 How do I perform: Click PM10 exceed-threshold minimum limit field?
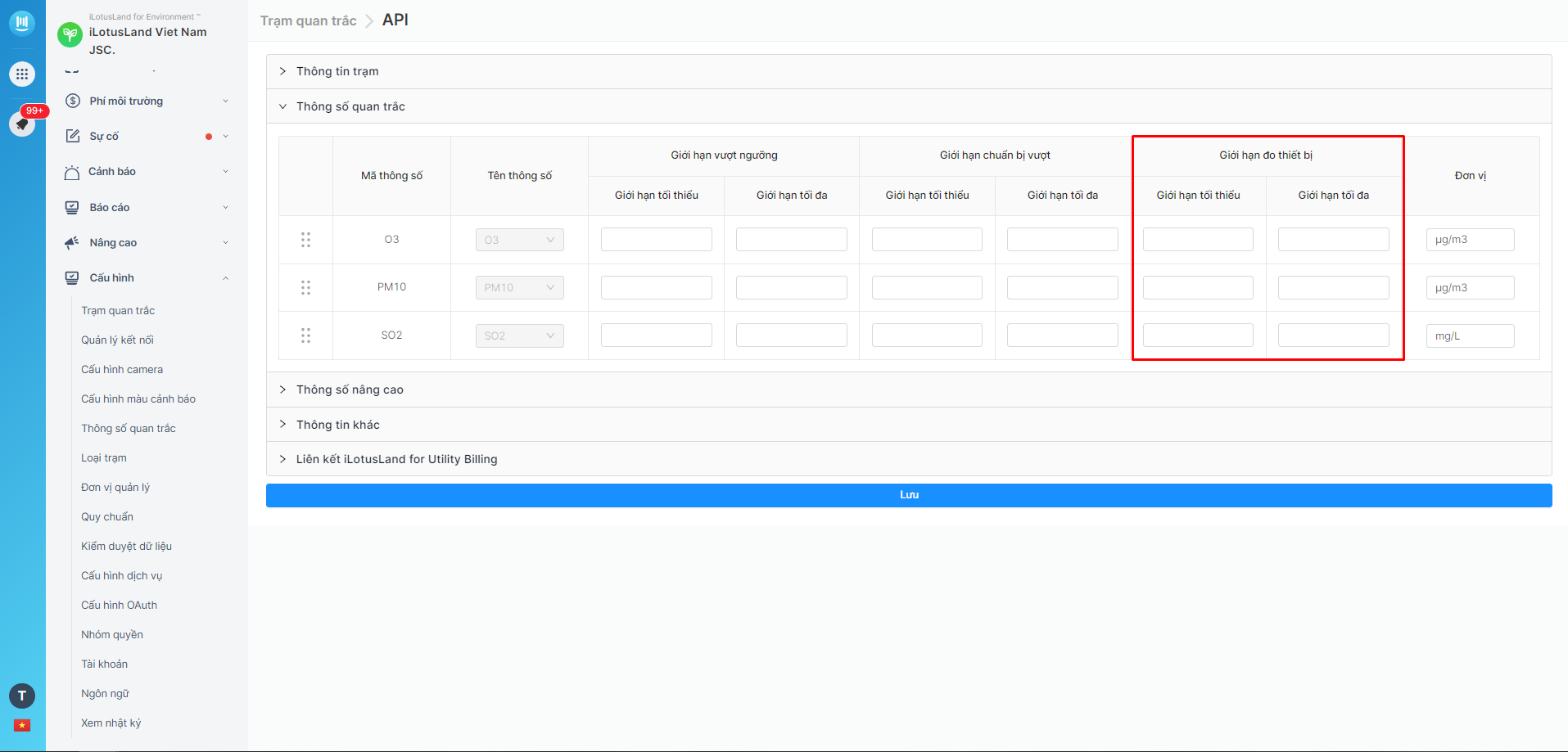657,287
